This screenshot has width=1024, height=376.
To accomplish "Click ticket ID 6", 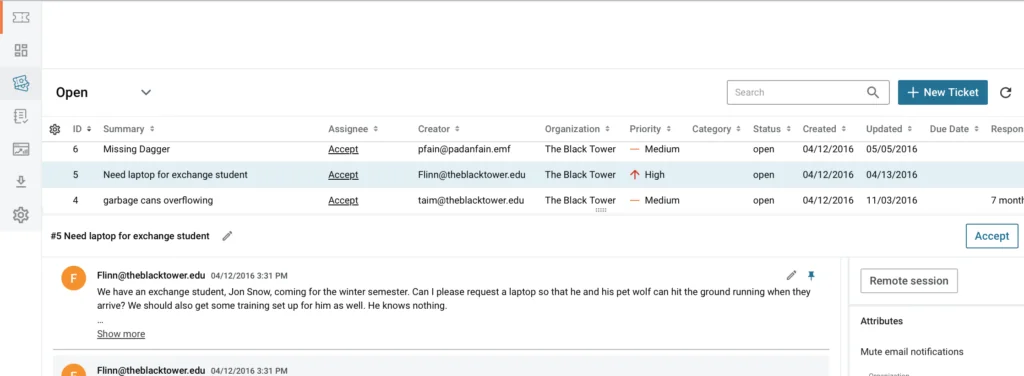I will point(75,149).
